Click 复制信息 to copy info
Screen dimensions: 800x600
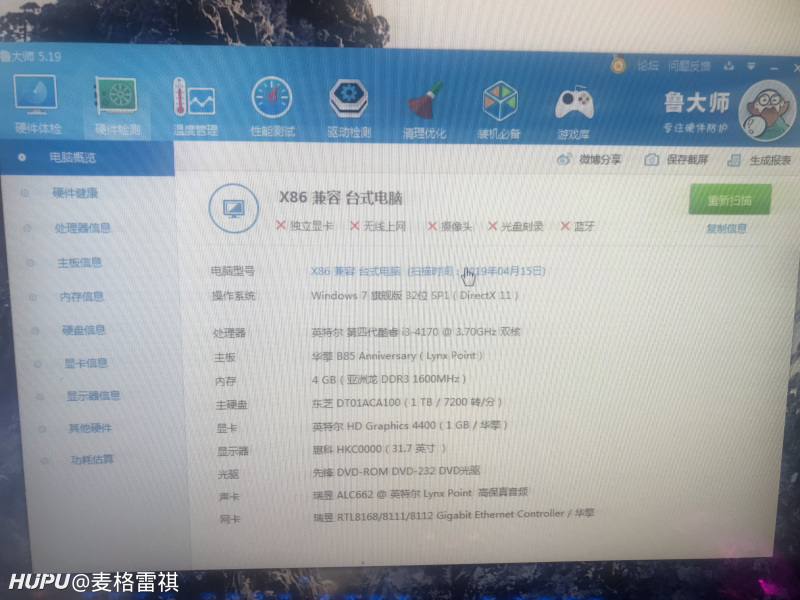pyautogui.click(x=727, y=229)
